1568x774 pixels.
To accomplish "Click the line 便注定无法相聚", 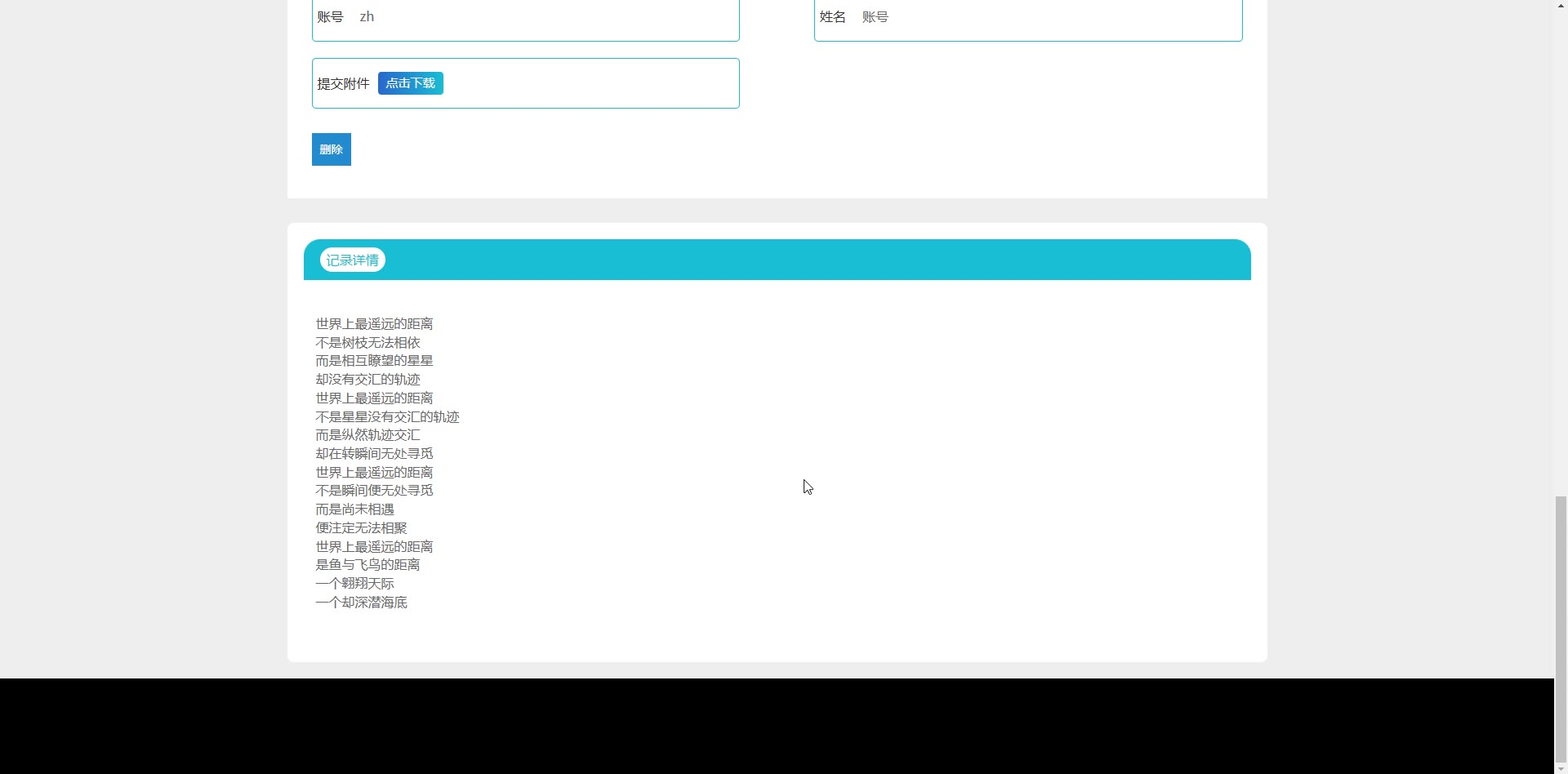I will pos(362,528).
